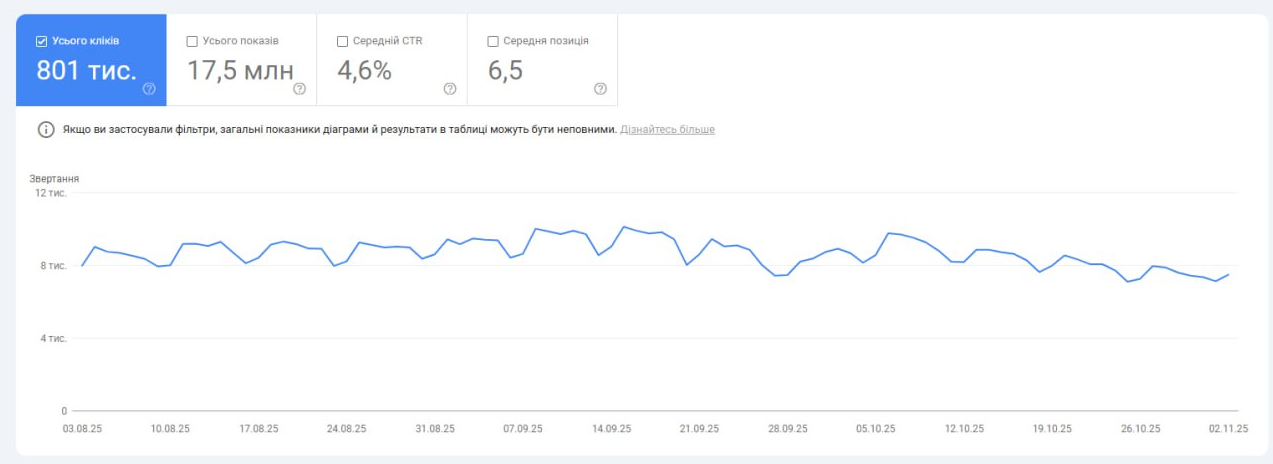Click the 14.09.25 date on the axis

pos(611,428)
